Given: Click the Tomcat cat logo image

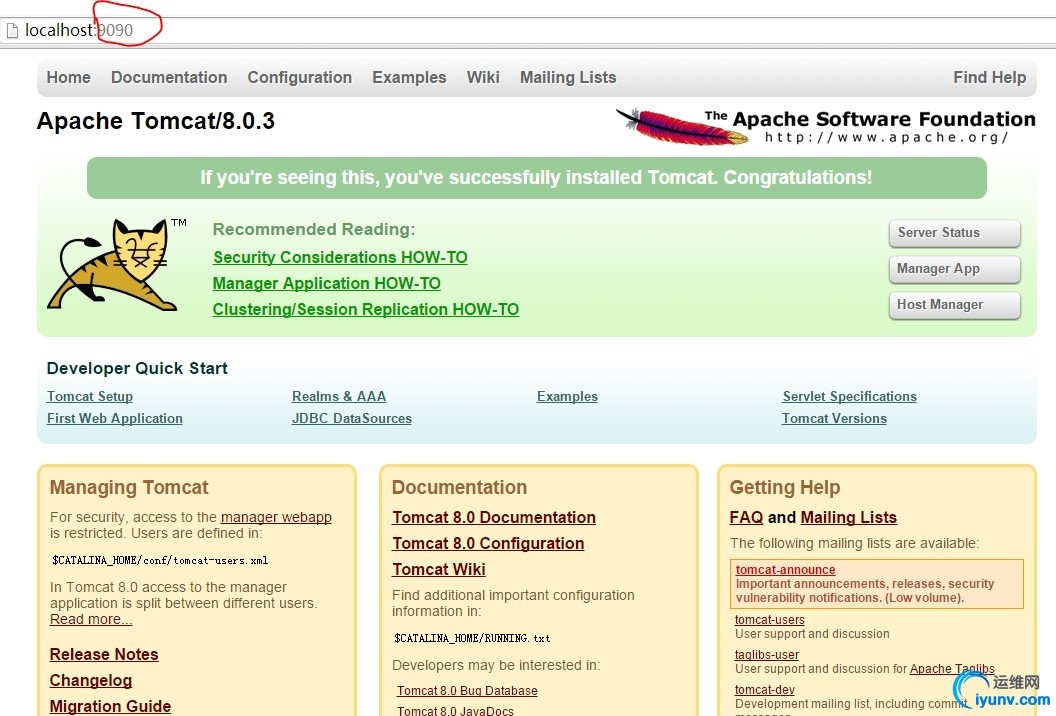Looking at the screenshot, I should [112, 265].
